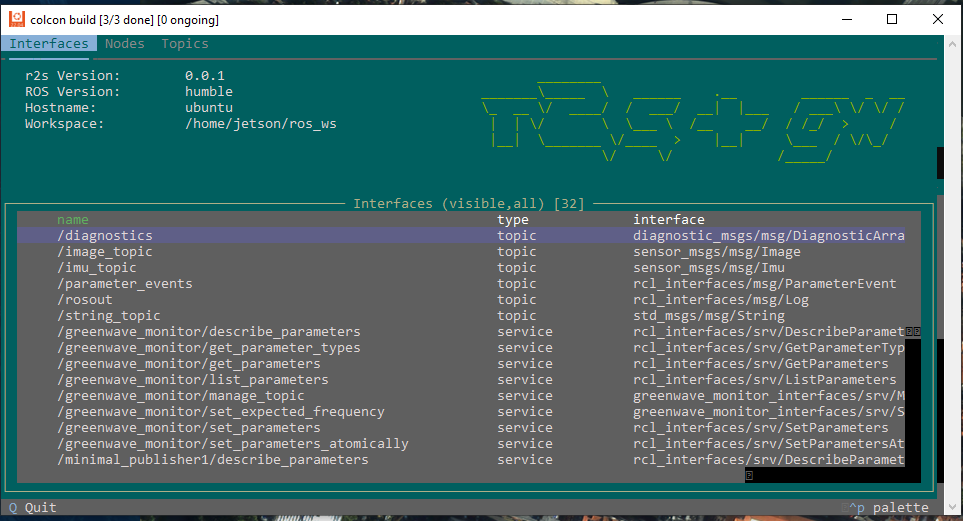
Task: Sort by the name column header
Action: coord(73,220)
